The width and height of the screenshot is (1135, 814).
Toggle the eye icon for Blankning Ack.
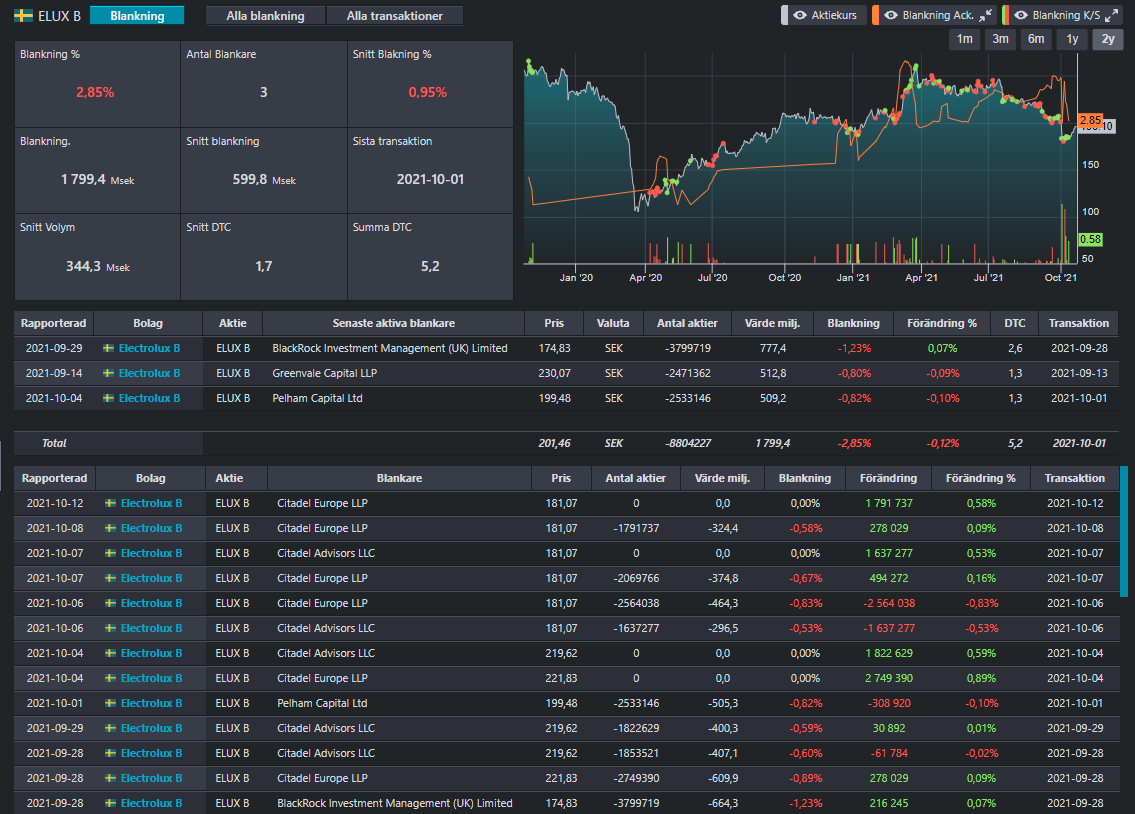[x=891, y=15]
